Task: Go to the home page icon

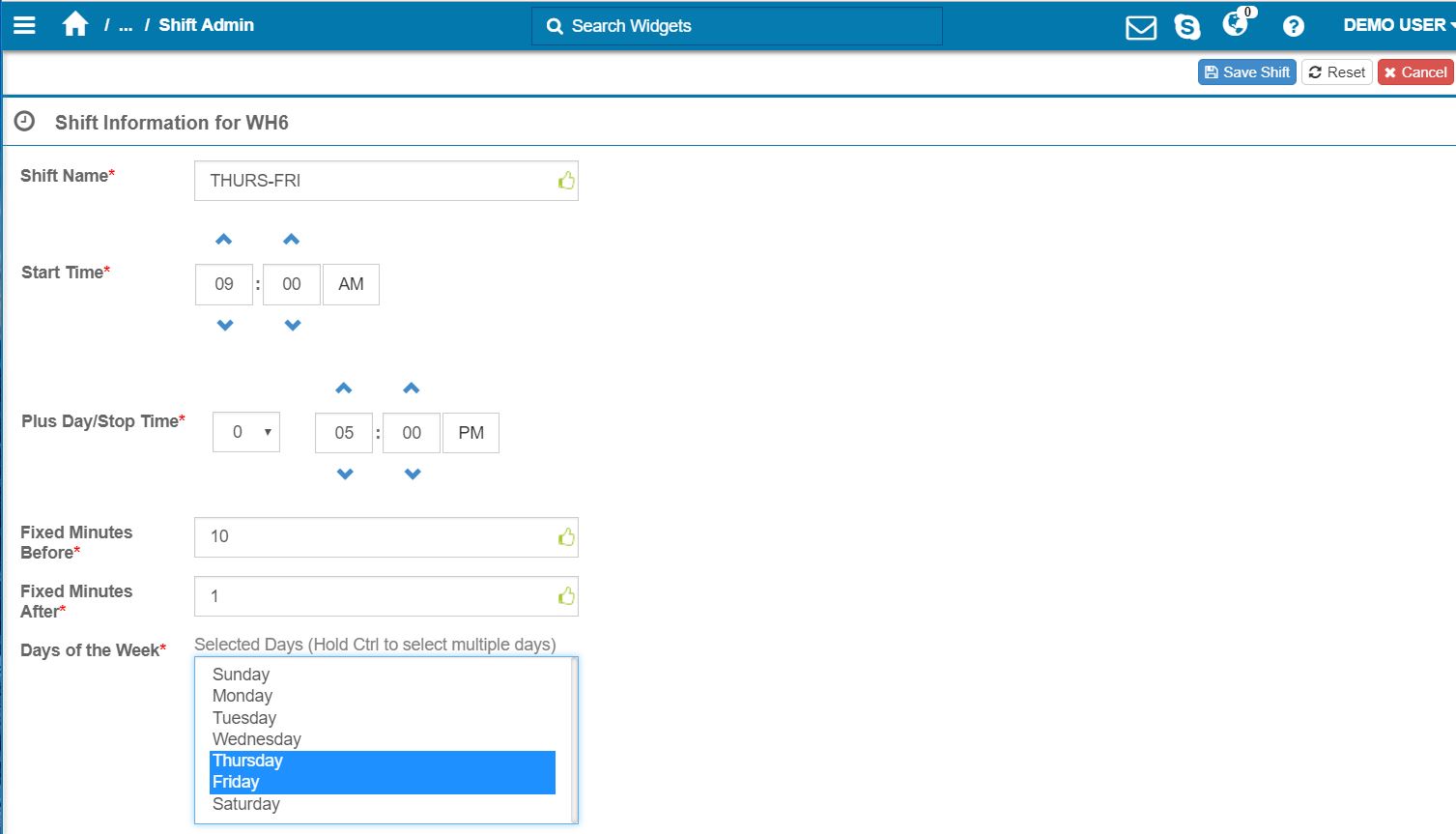Action: tap(75, 25)
